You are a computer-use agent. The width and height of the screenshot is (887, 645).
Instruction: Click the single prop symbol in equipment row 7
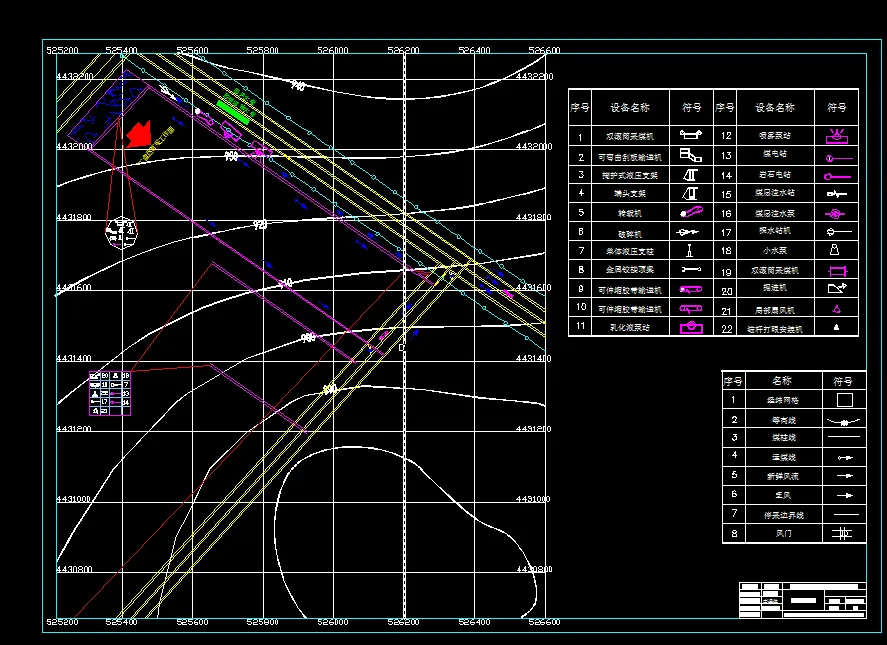pos(690,250)
